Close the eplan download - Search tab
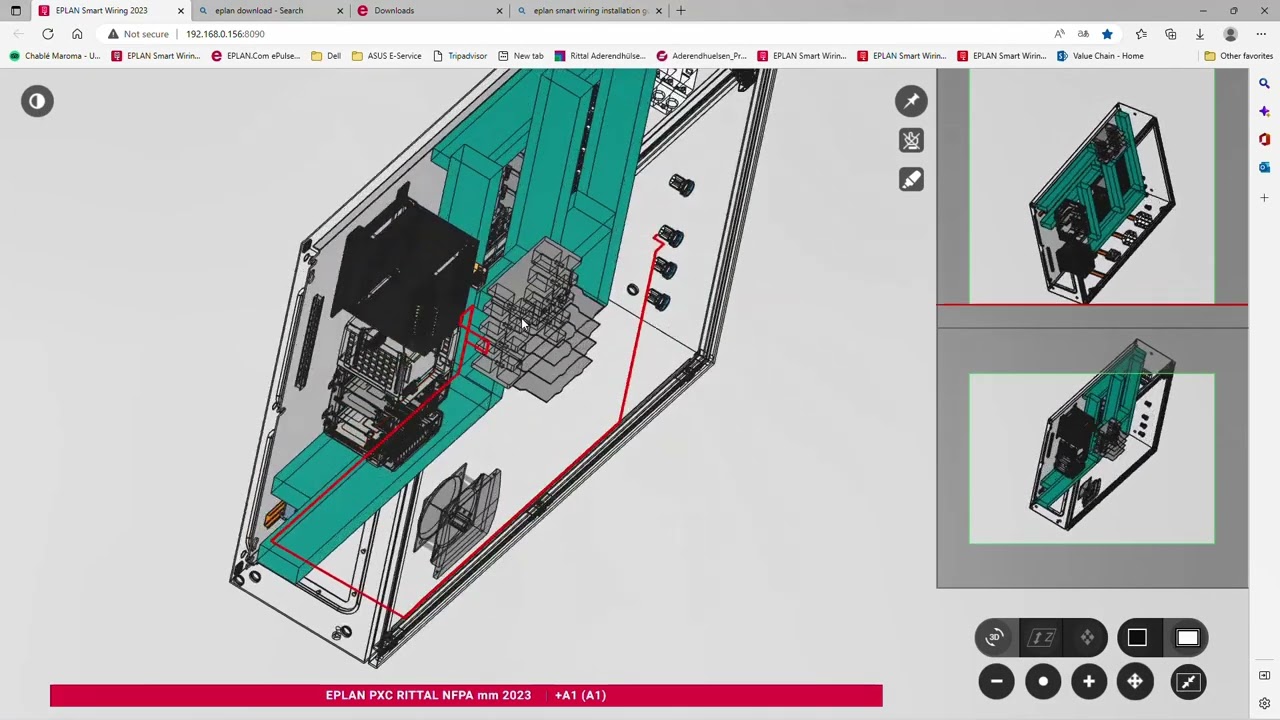Viewport: 1280px width, 720px height. click(340, 11)
